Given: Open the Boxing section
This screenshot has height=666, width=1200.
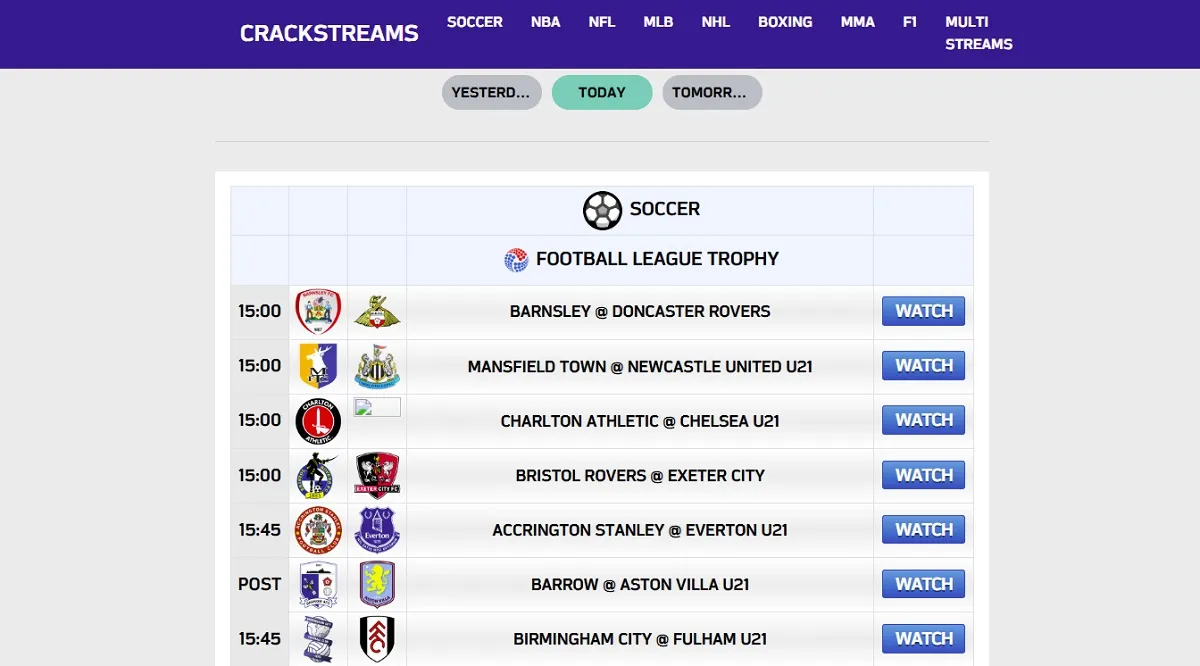Looking at the screenshot, I should click(785, 22).
